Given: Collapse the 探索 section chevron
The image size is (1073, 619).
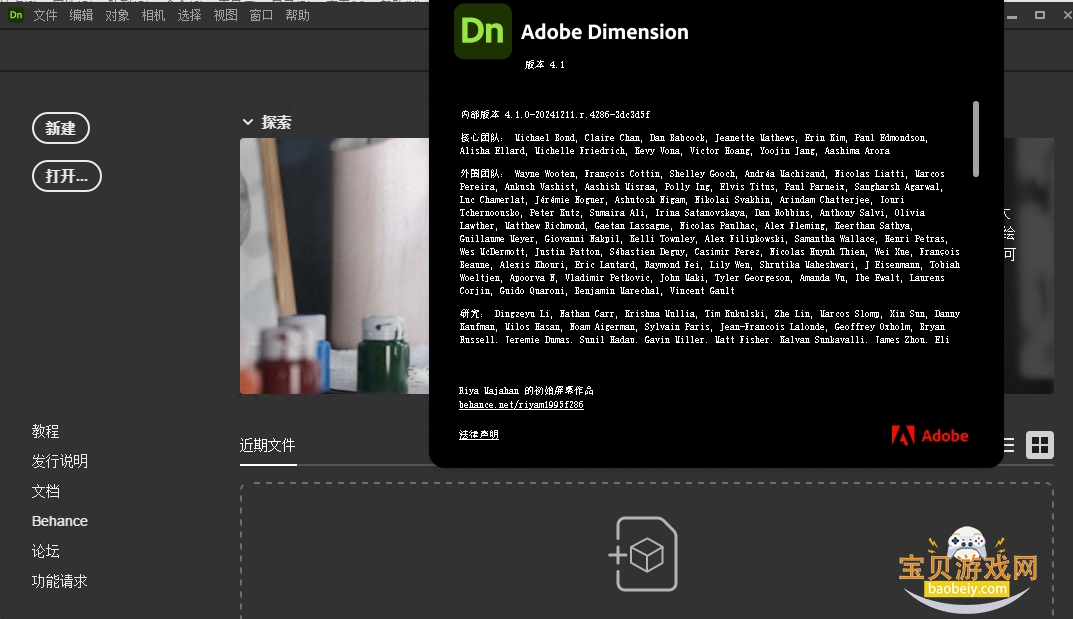Looking at the screenshot, I should 248,122.
